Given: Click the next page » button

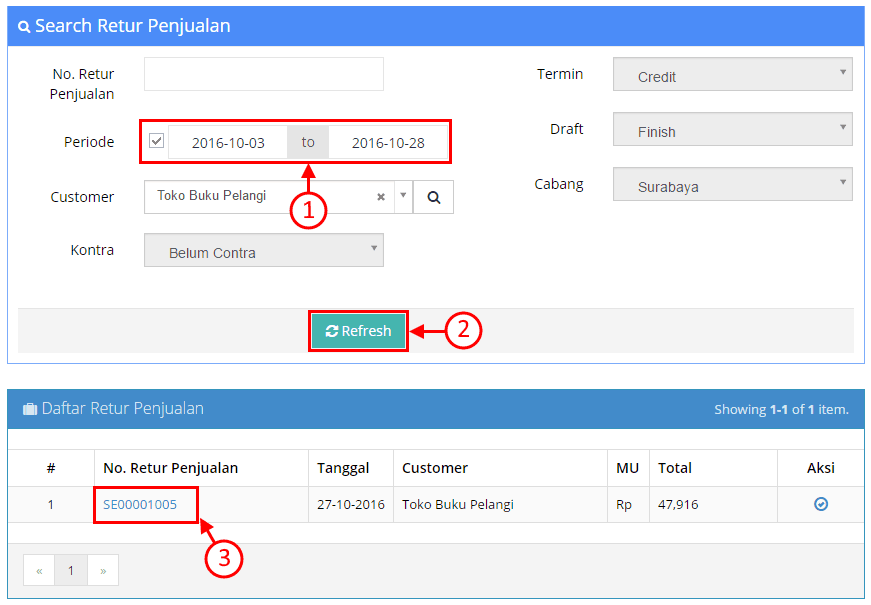Looking at the screenshot, I should 103,570.
